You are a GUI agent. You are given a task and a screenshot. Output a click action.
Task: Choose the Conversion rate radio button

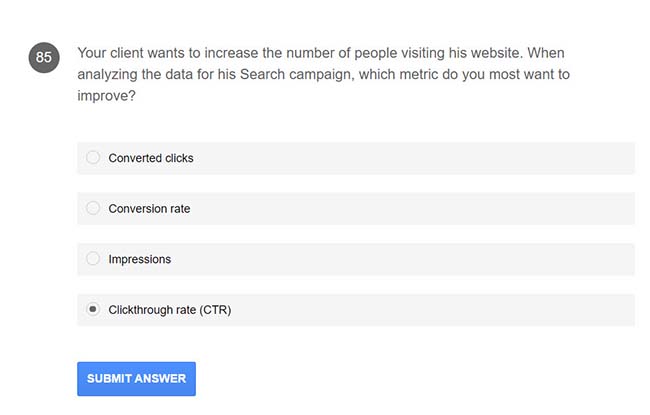93,208
